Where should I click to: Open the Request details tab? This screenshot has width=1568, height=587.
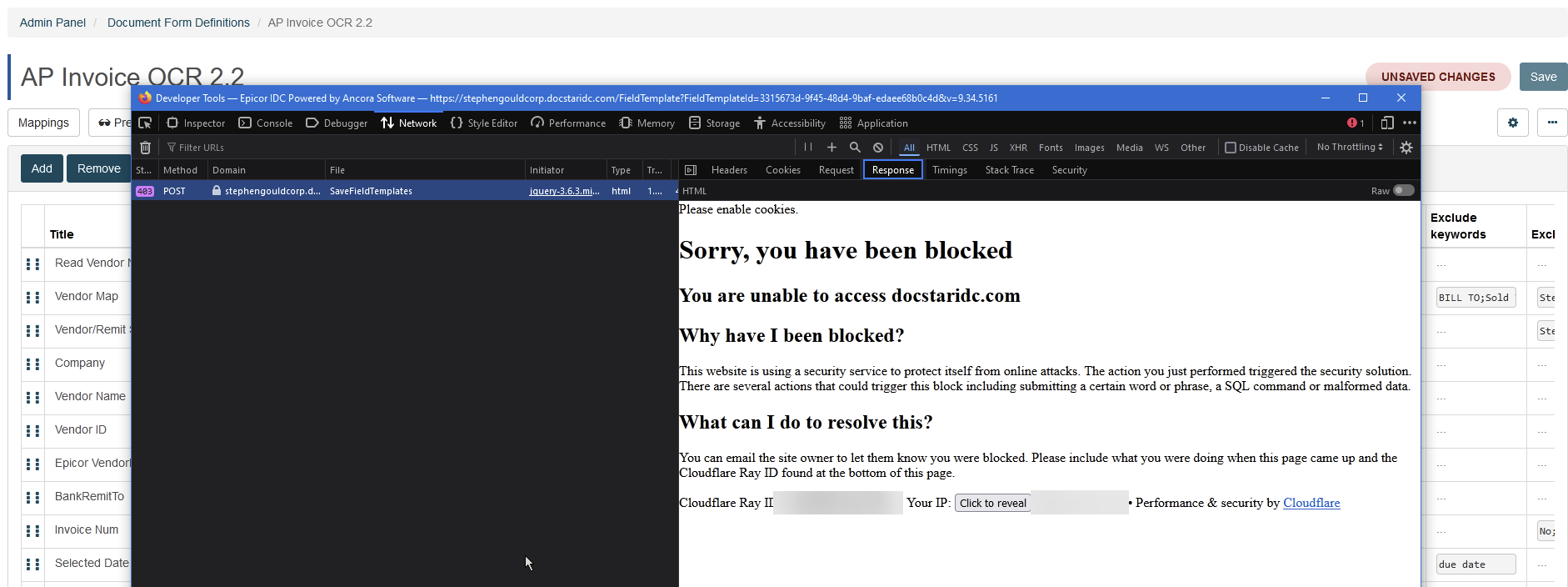tap(836, 170)
